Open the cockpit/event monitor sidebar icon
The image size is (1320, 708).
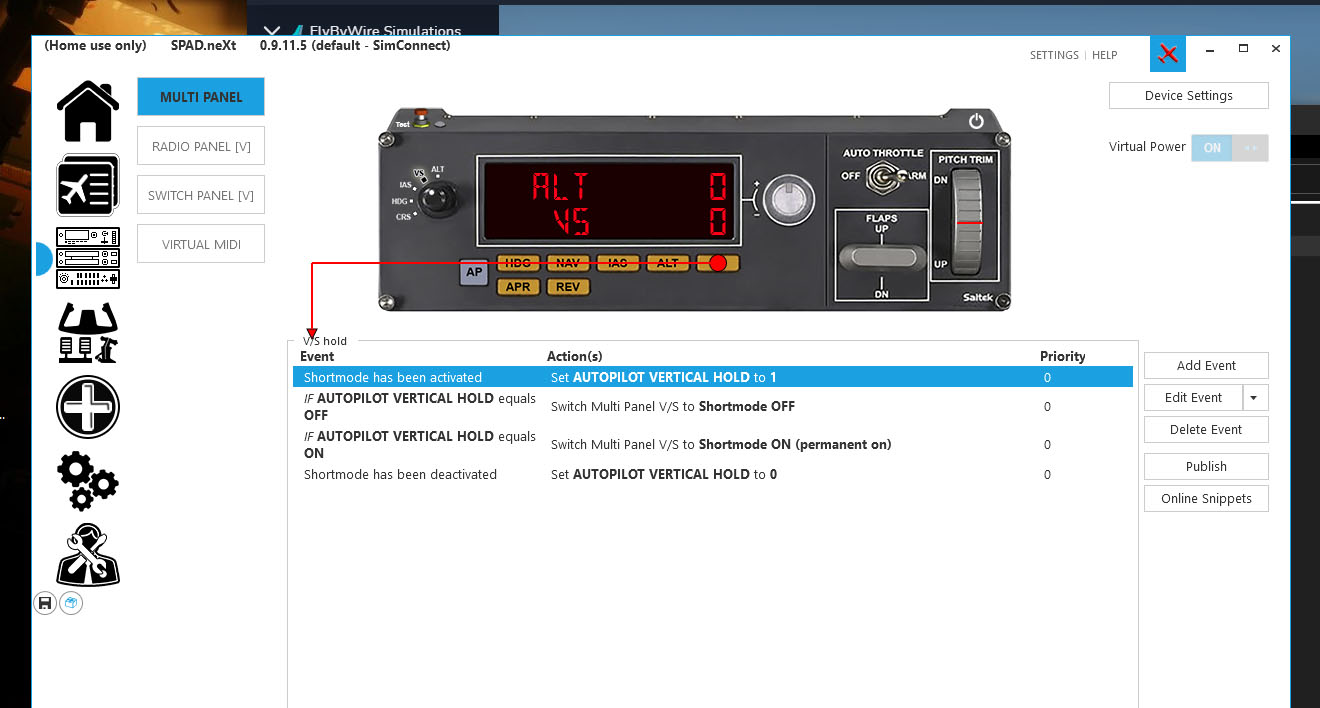(x=87, y=332)
